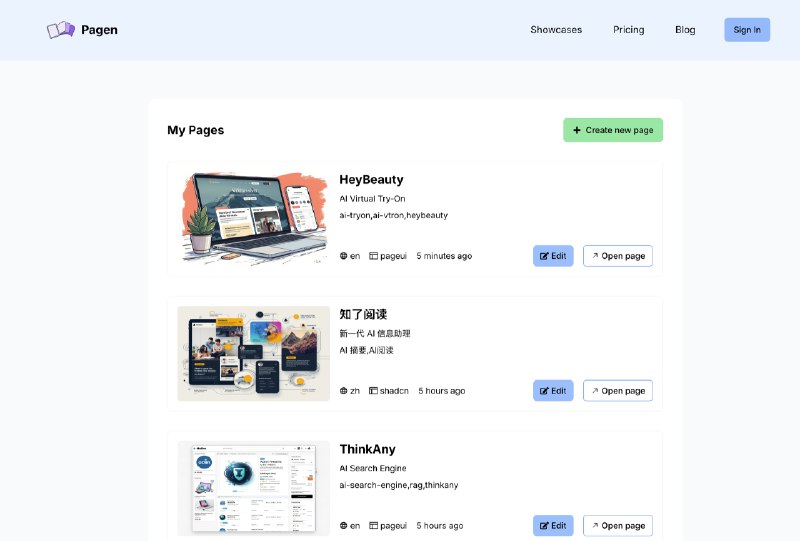Click the arrow icon in 知了阅读 Open page
The height and width of the screenshot is (541, 800).
pyautogui.click(x=595, y=390)
